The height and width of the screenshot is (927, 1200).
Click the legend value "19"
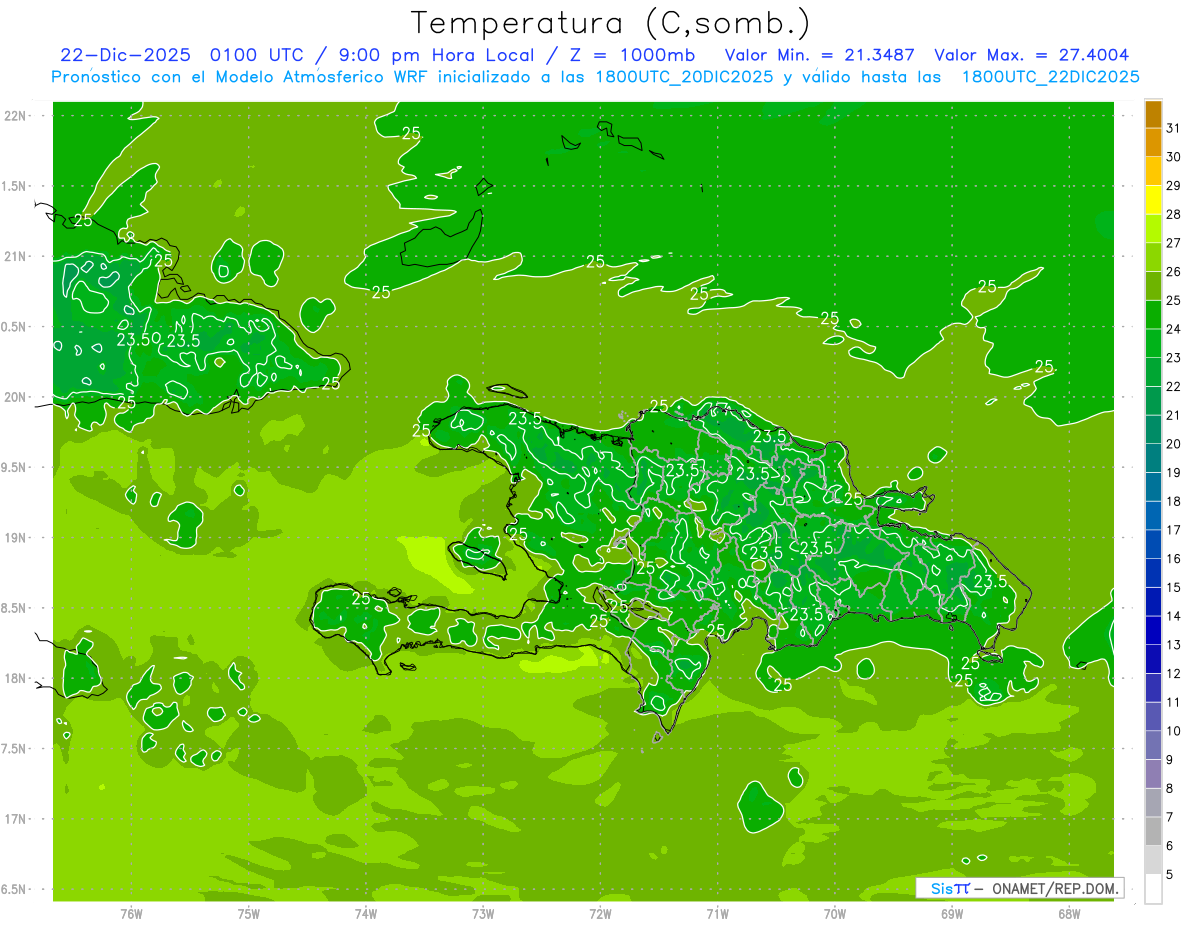pyautogui.click(x=1173, y=472)
